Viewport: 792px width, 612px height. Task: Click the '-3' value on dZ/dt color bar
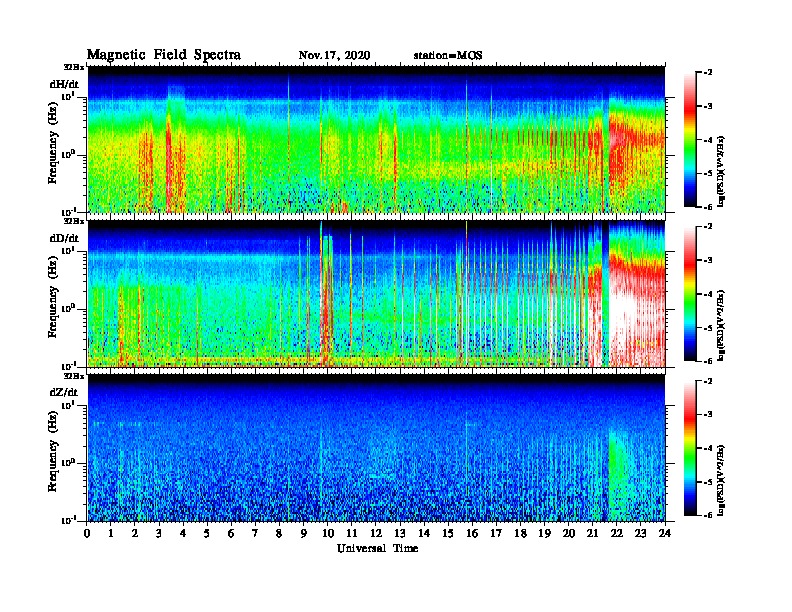pos(708,415)
